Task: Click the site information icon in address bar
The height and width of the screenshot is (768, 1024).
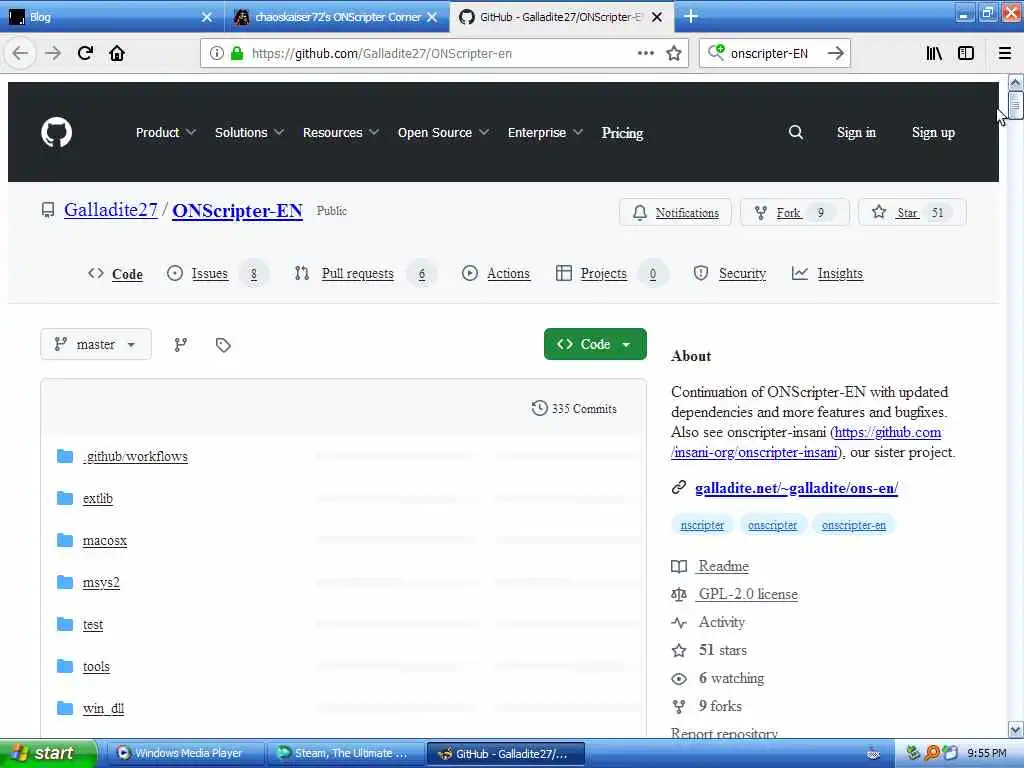Action: tap(216, 54)
